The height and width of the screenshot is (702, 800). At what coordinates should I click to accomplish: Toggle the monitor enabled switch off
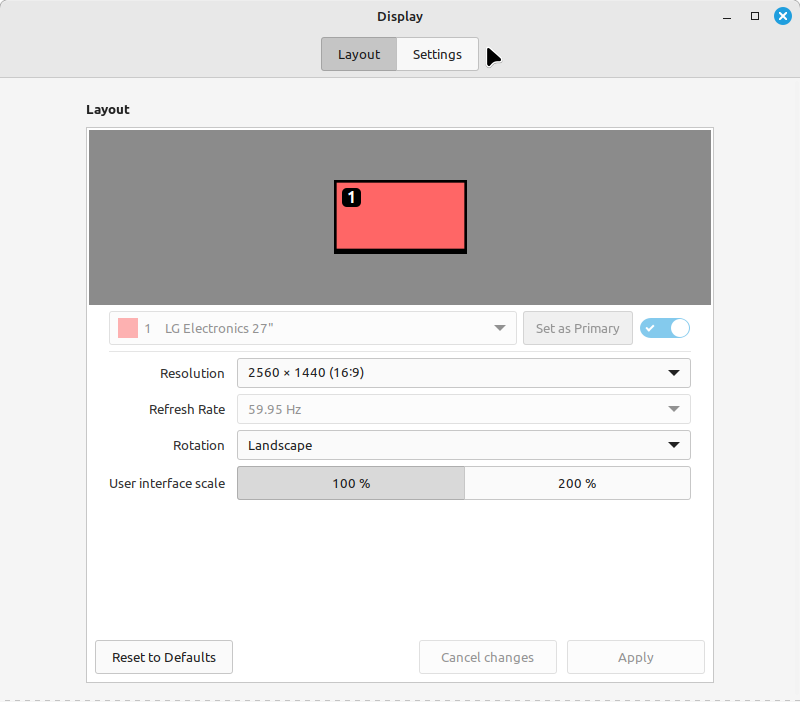click(665, 328)
